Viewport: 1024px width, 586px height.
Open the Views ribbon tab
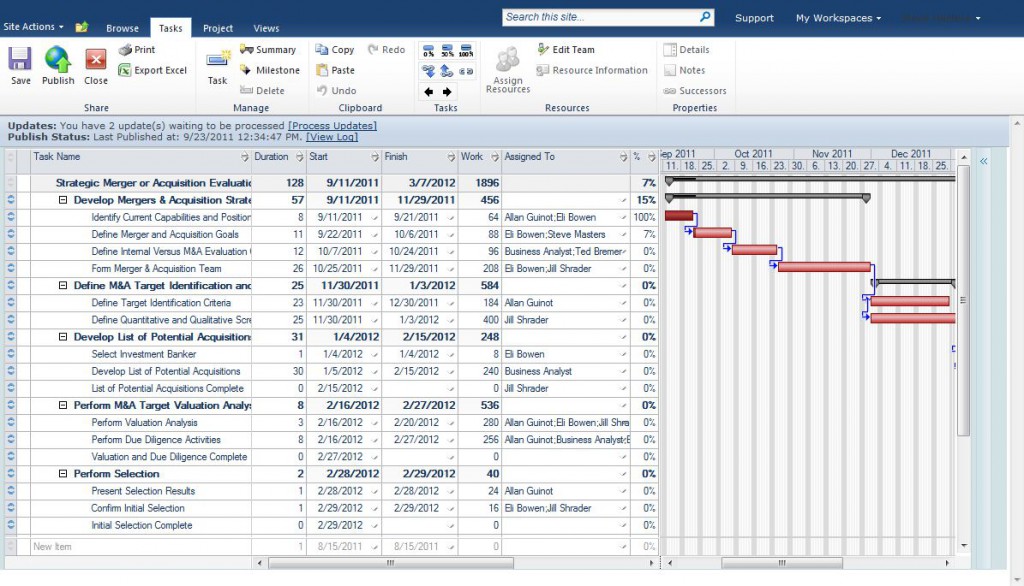point(266,28)
